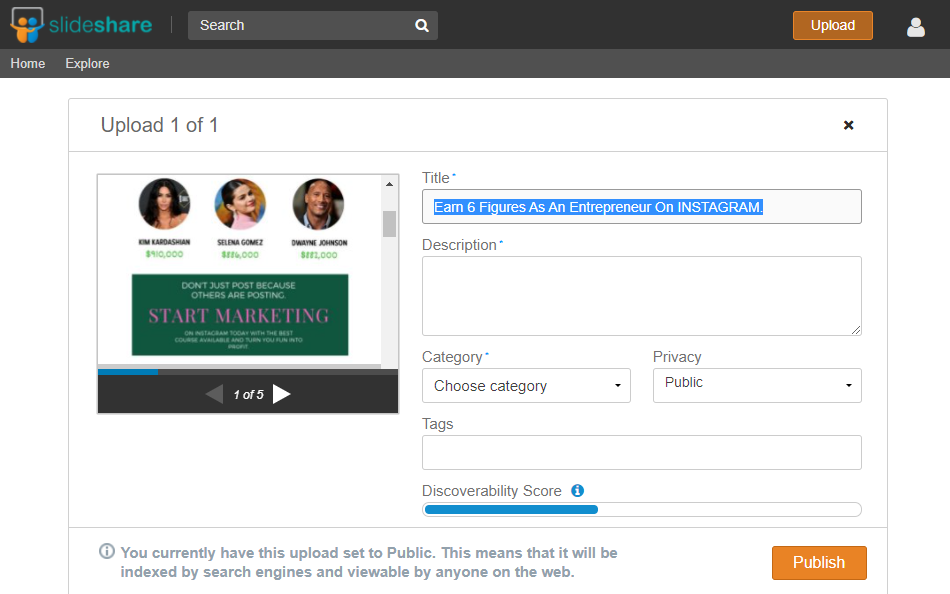Go to next slide in preview
The width and height of the screenshot is (950, 594).
tap(281, 394)
